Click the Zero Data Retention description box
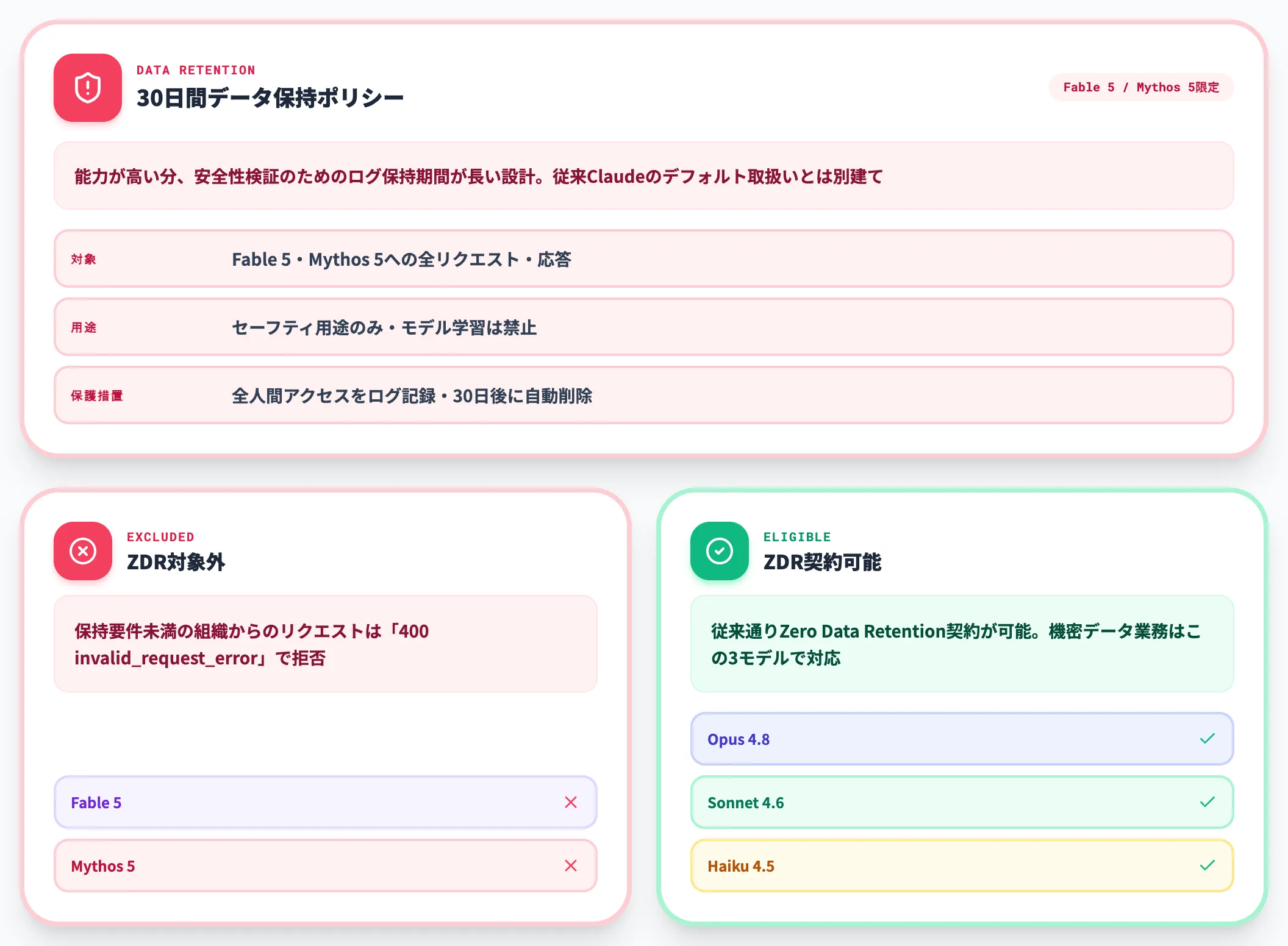This screenshot has width=1288, height=946. (962, 644)
